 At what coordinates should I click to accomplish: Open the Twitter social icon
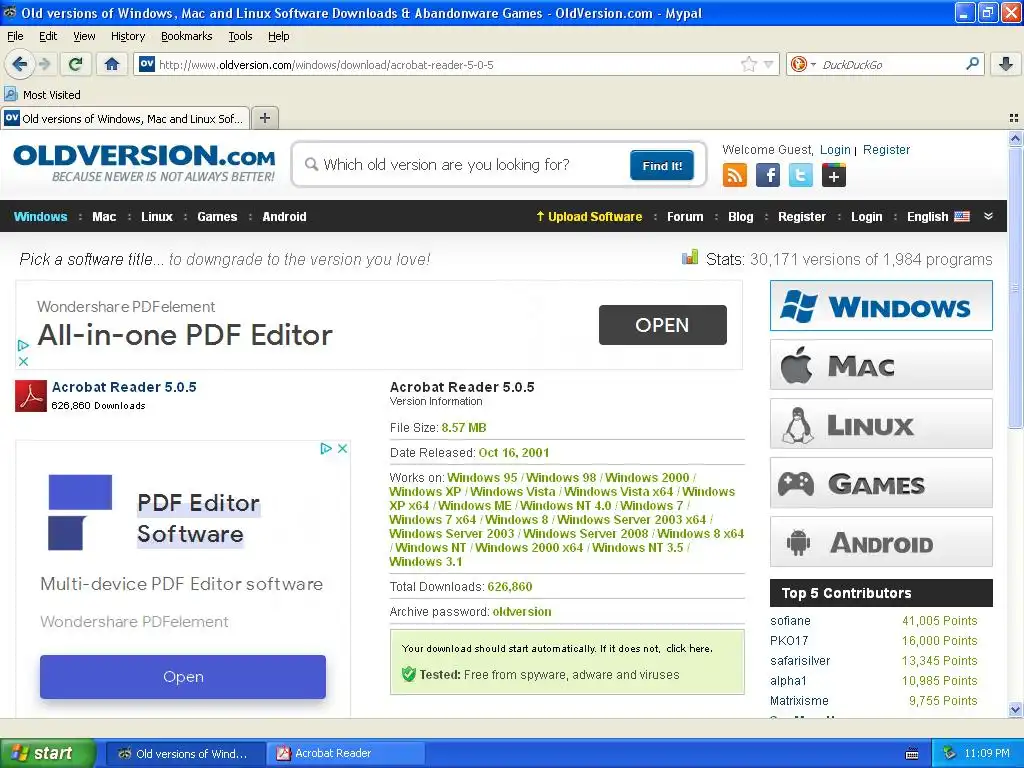(x=801, y=175)
